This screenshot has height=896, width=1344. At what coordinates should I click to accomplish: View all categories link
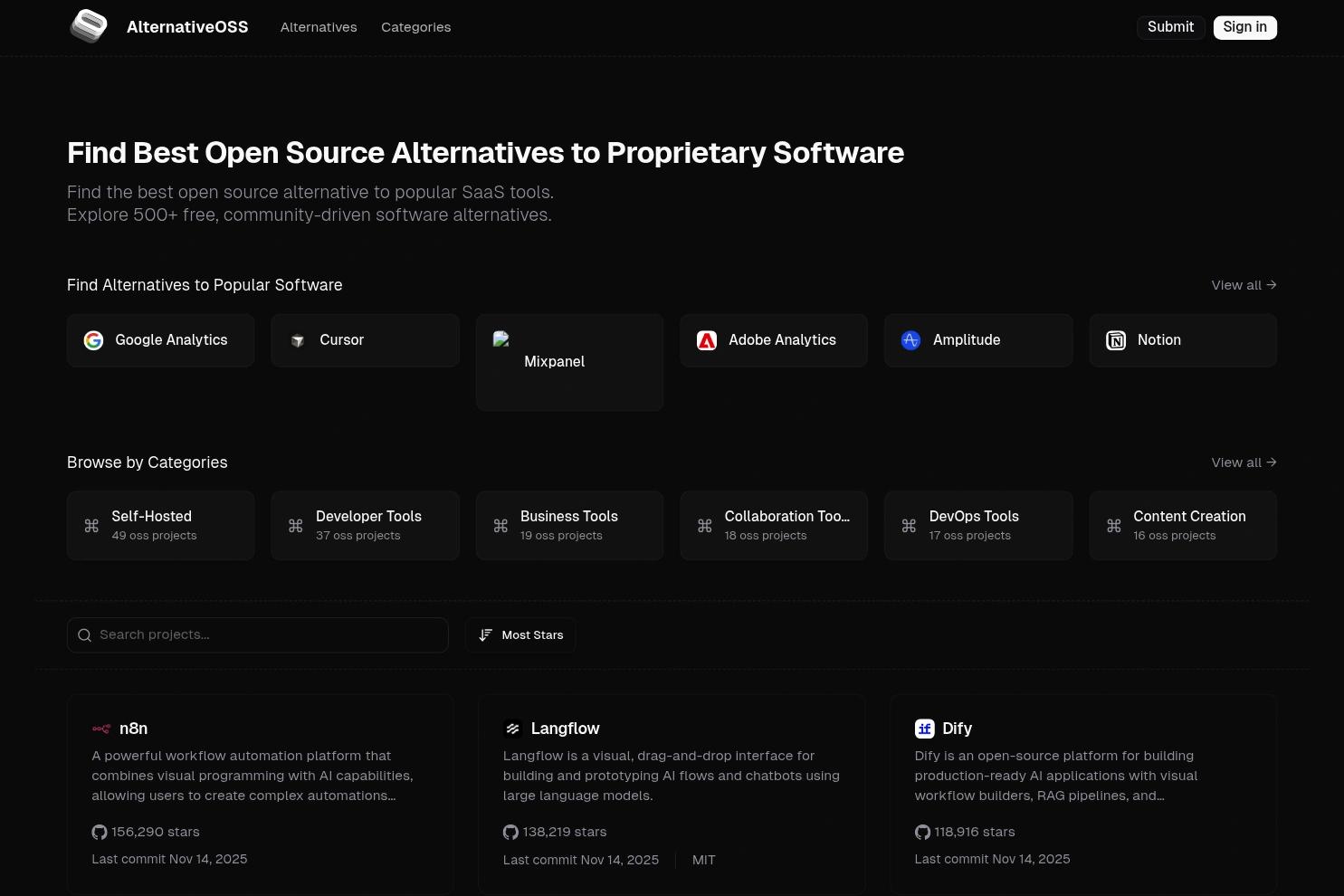point(1244,462)
